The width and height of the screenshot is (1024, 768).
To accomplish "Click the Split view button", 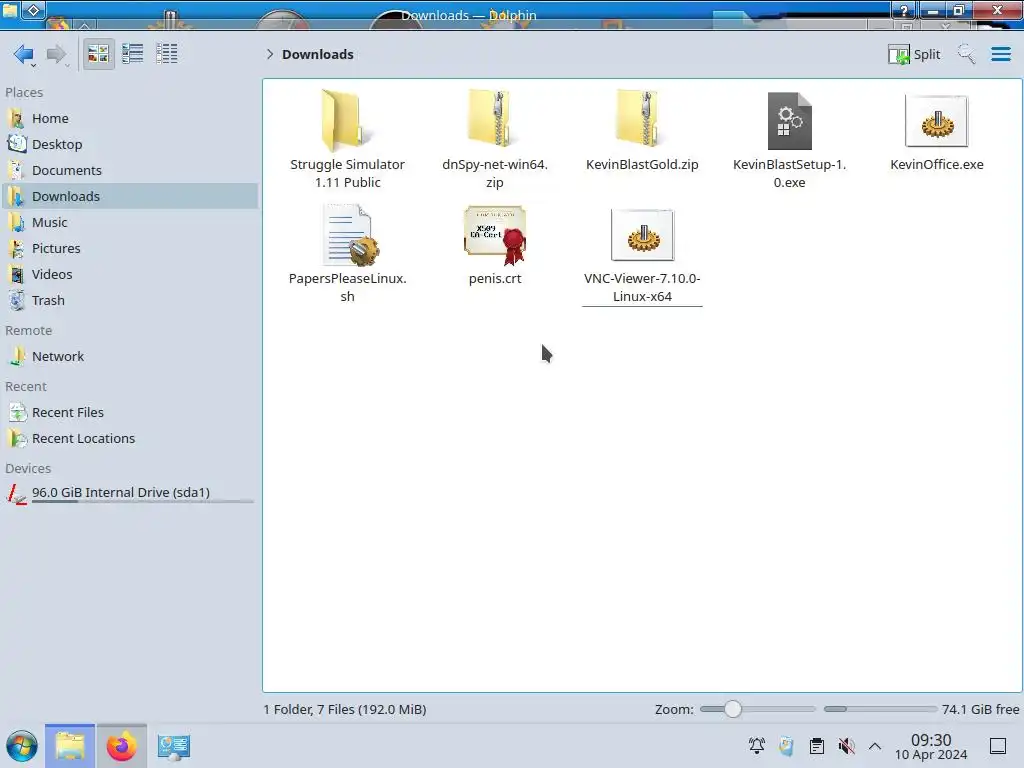I will pos(914,54).
